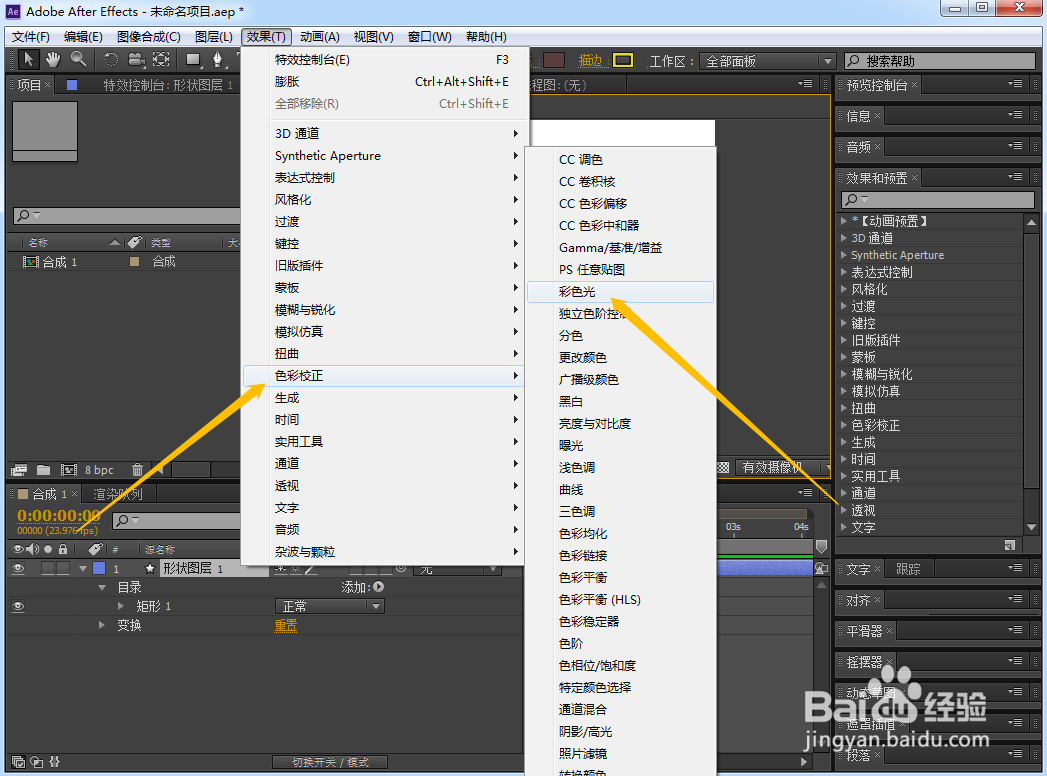The width and height of the screenshot is (1047, 776).
Task: Click the star icon beside 形状图层 1
Action: (150, 568)
